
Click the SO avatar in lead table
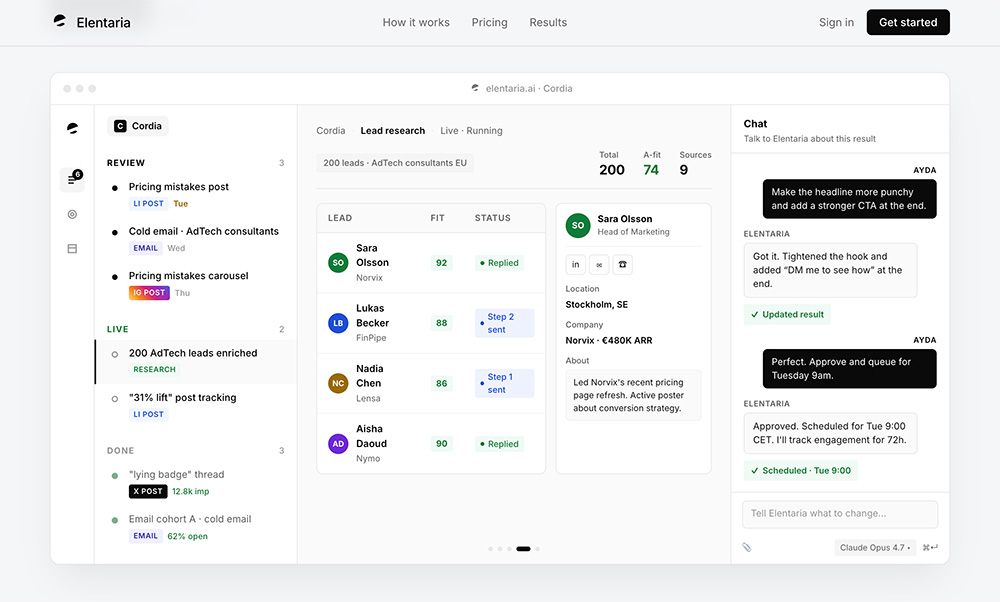coord(338,263)
